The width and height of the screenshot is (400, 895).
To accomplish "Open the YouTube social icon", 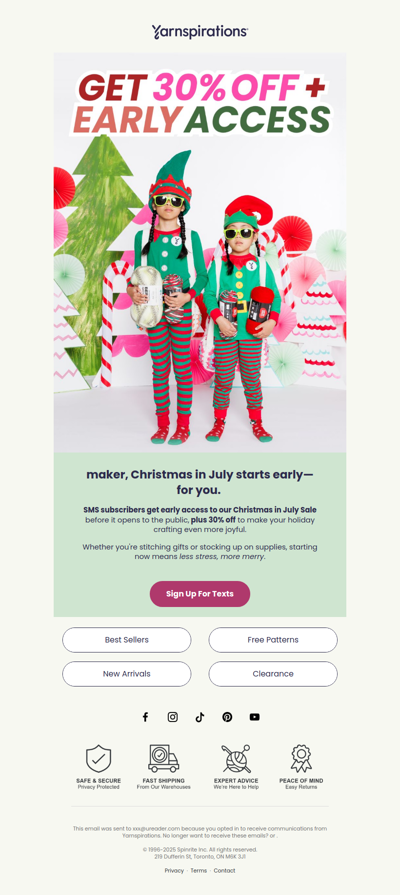I will pos(254,717).
